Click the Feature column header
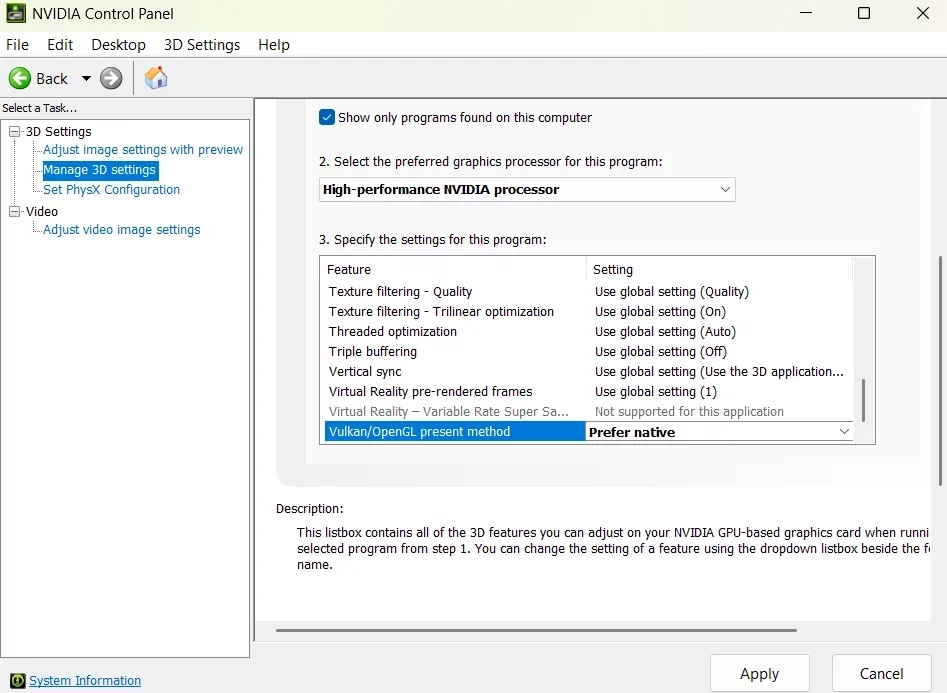This screenshot has height=693, width=947. point(454,269)
